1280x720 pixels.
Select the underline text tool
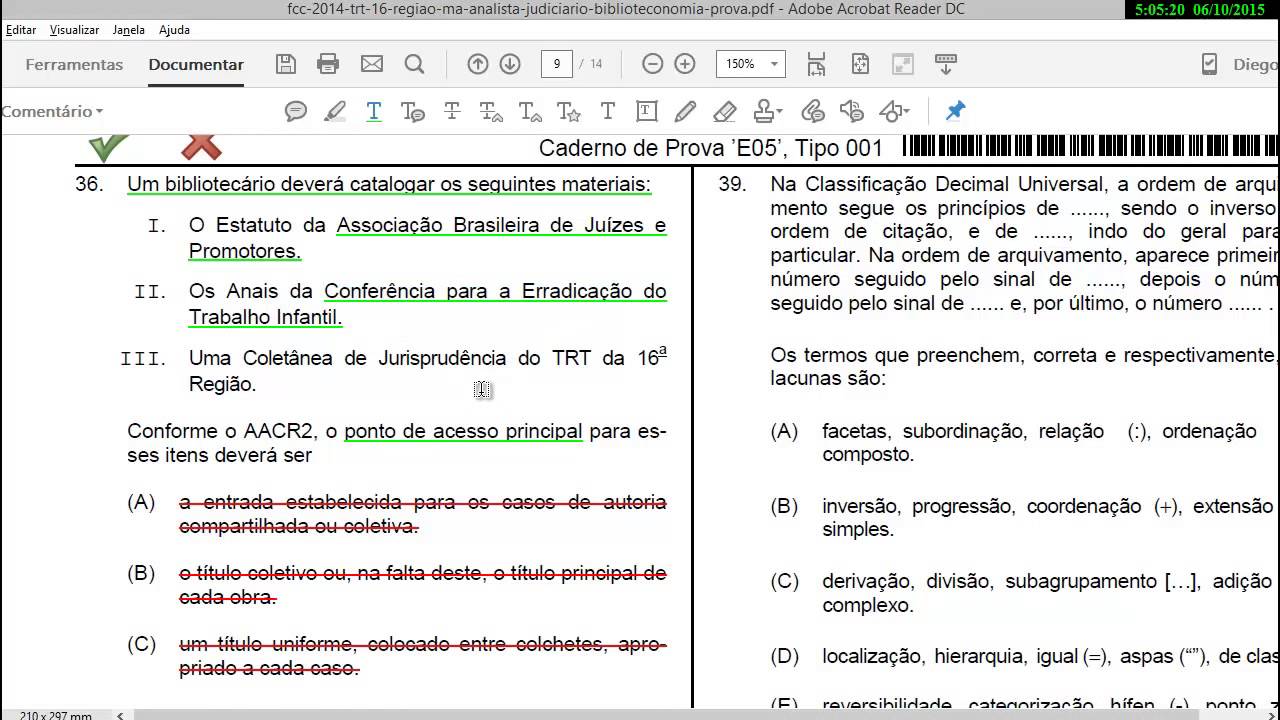pyautogui.click(x=374, y=111)
